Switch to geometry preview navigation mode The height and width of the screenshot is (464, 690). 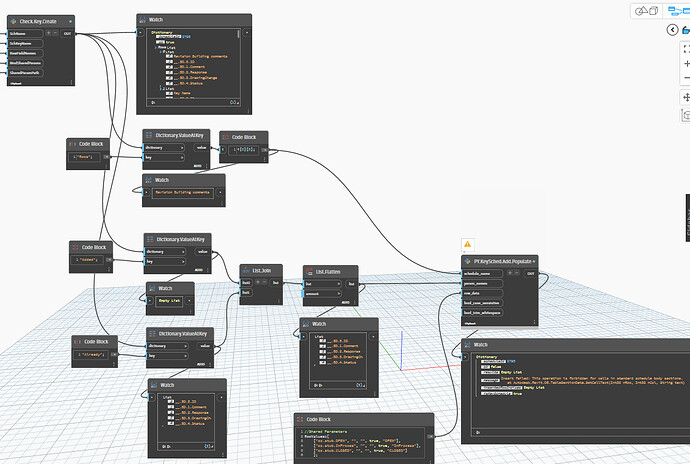(x=645, y=11)
